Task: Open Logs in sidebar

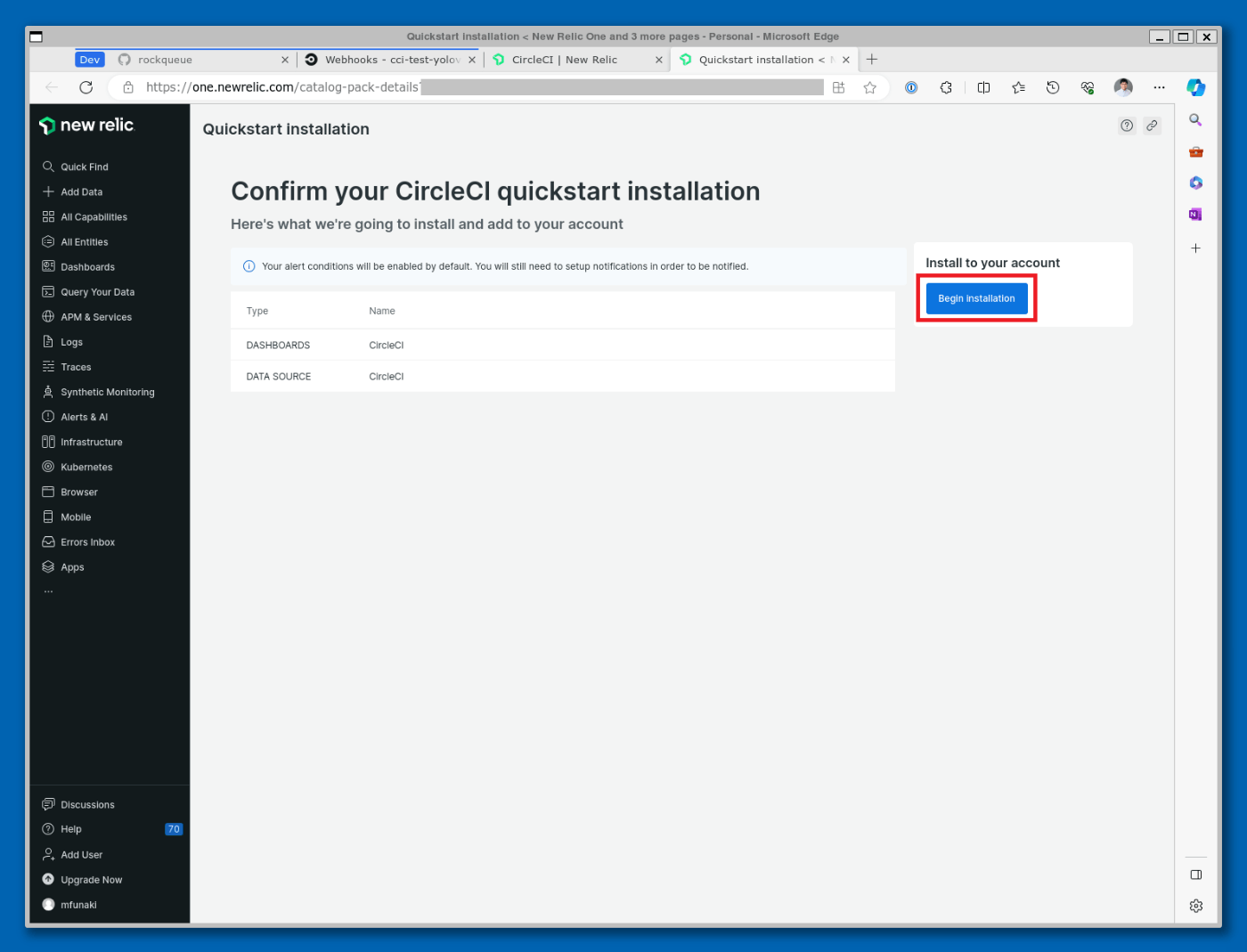Action: (x=72, y=341)
